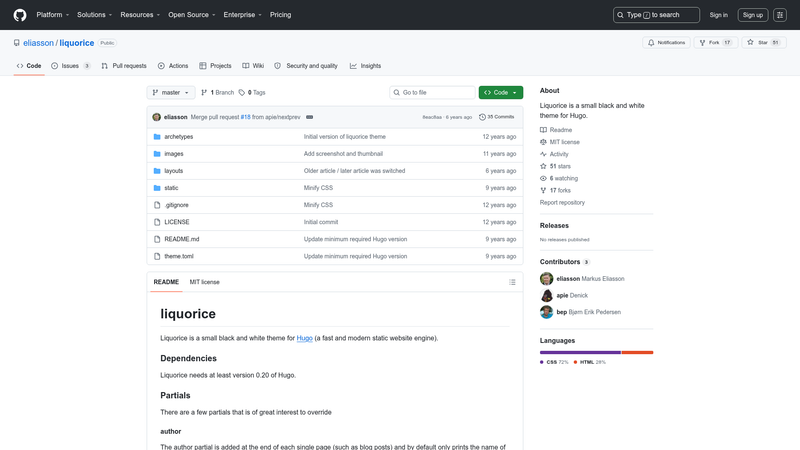Screen dimensions: 800x450
Task: Switch to the Projects tab
Action: (215, 66)
